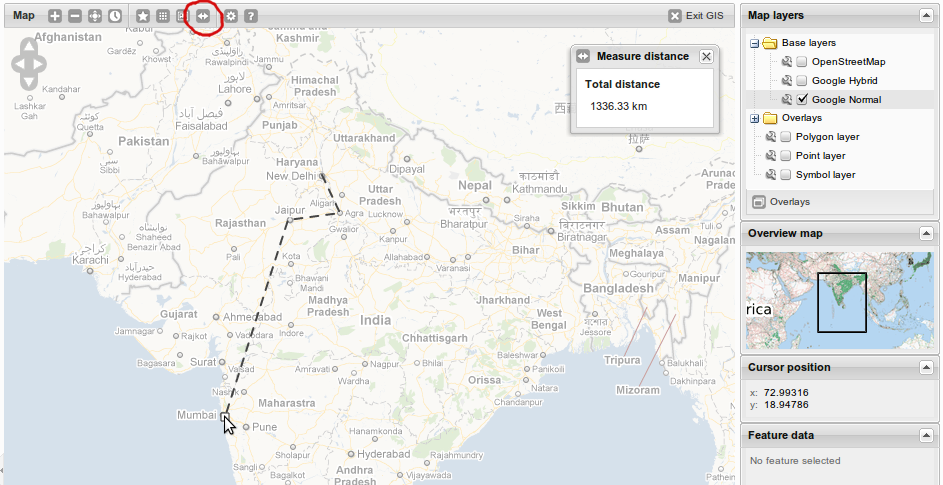The height and width of the screenshot is (485, 943).
Task: Select the Google Normal layer label
Action: [846, 99]
